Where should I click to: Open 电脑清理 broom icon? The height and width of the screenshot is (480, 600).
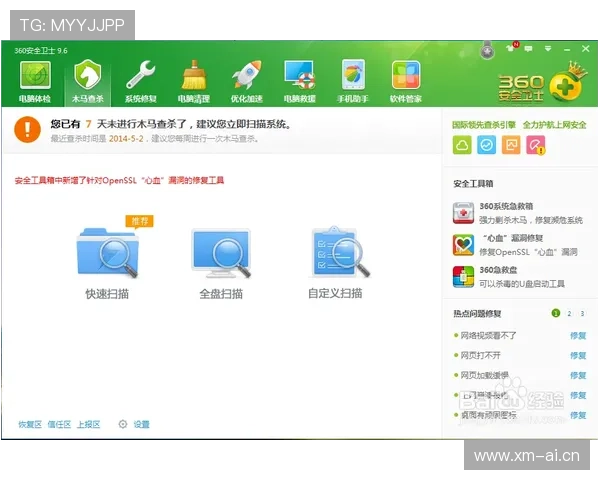click(194, 75)
